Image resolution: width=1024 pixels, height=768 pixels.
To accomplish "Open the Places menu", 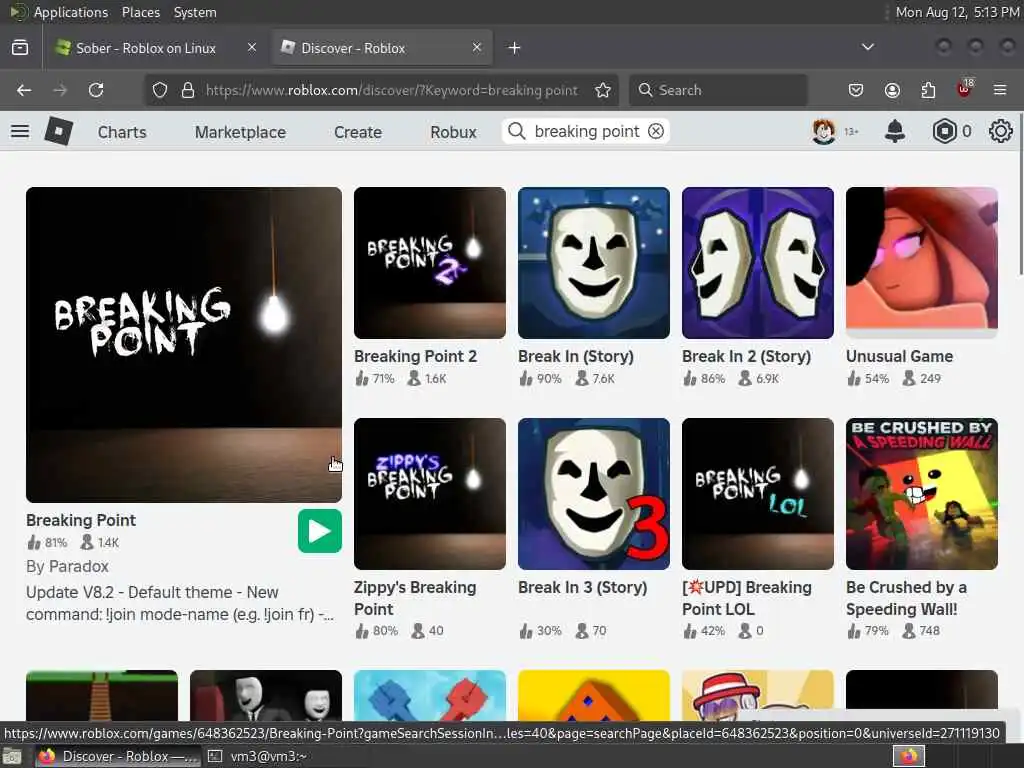I will (140, 12).
